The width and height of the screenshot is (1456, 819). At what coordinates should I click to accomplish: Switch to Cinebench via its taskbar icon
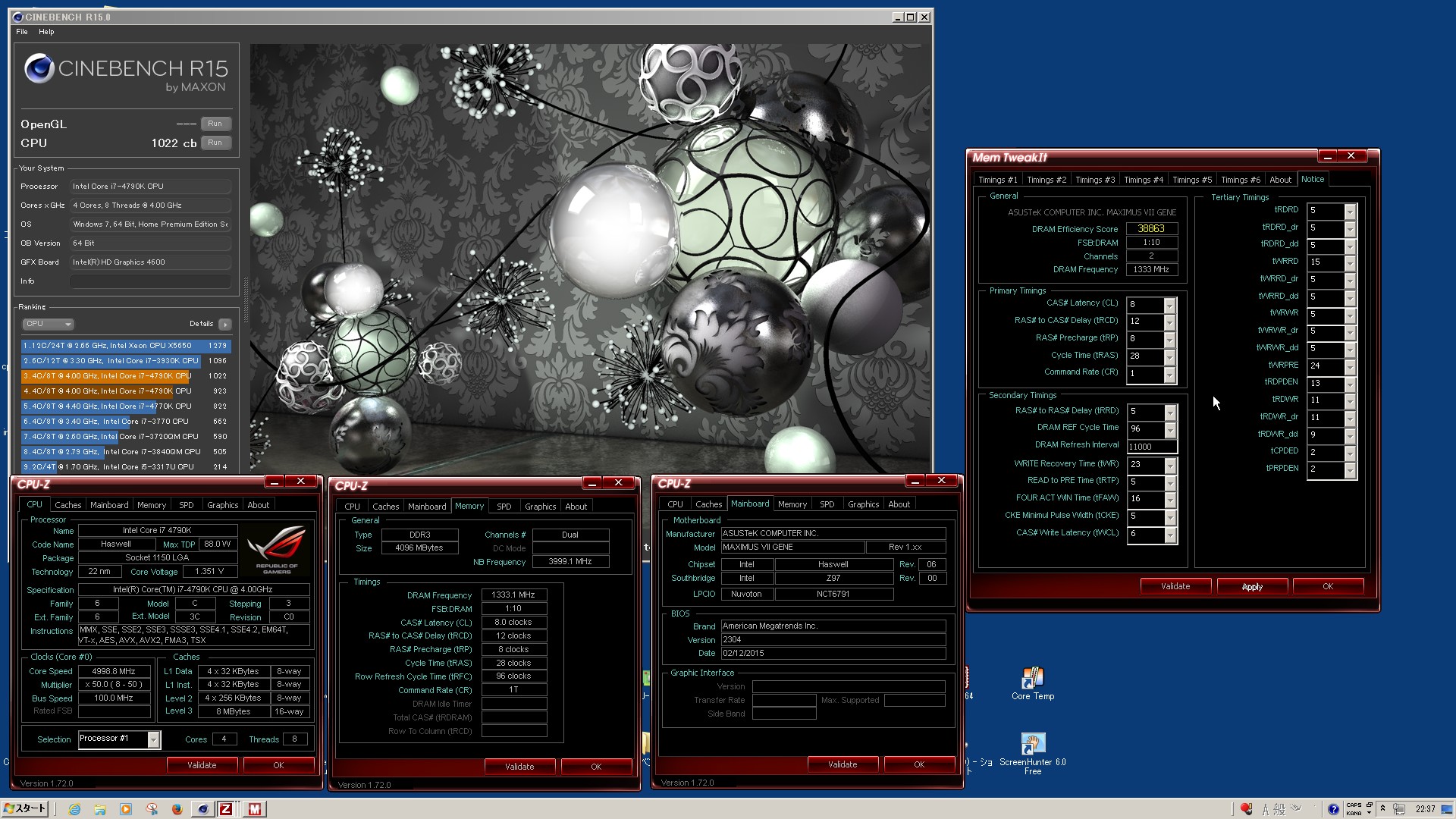click(x=202, y=809)
